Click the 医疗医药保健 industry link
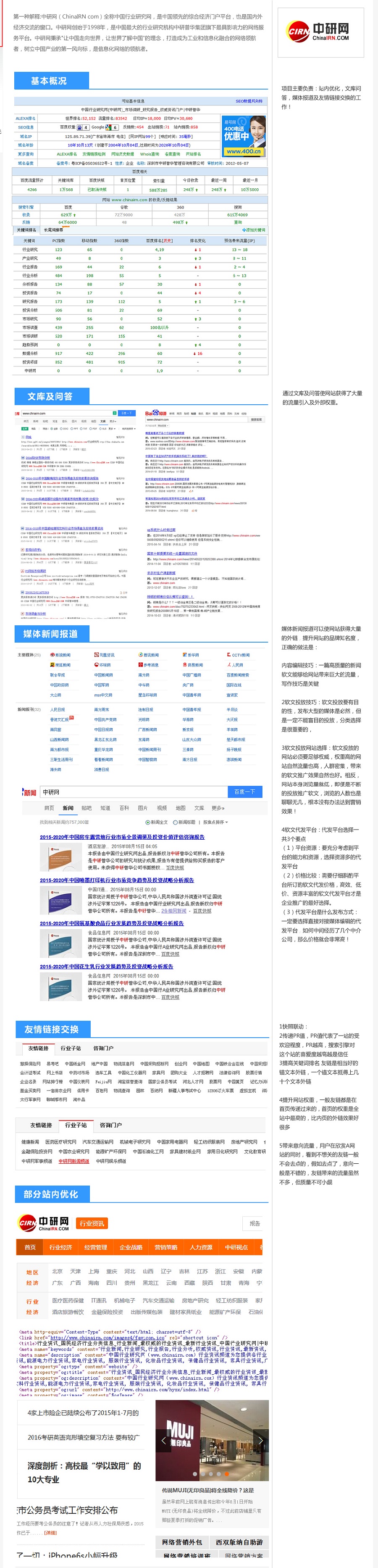The height and width of the screenshot is (1568, 378). point(68,1300)
